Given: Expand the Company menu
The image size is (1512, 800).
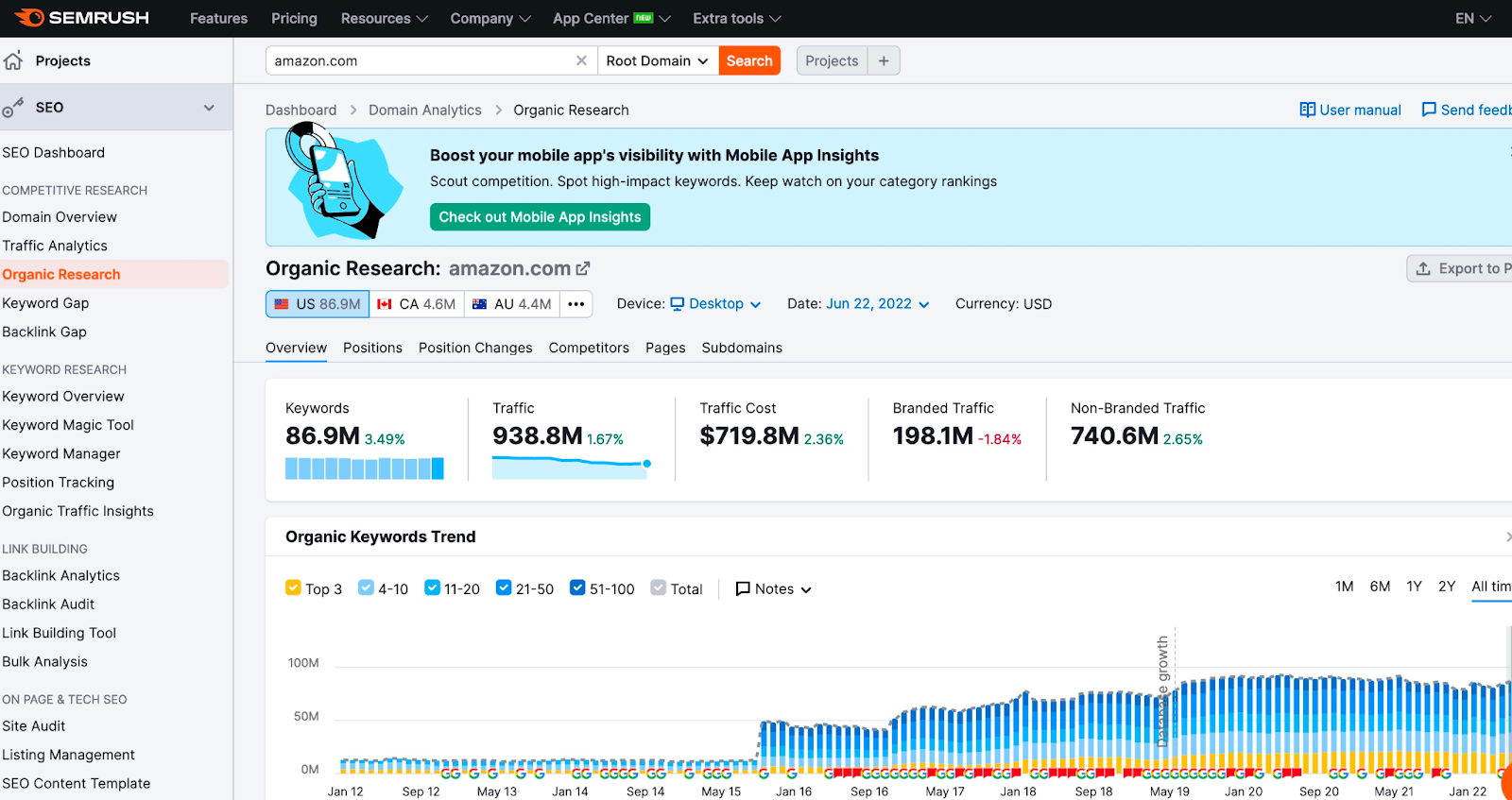Looking at the screenshot, I should pos(490,18).
